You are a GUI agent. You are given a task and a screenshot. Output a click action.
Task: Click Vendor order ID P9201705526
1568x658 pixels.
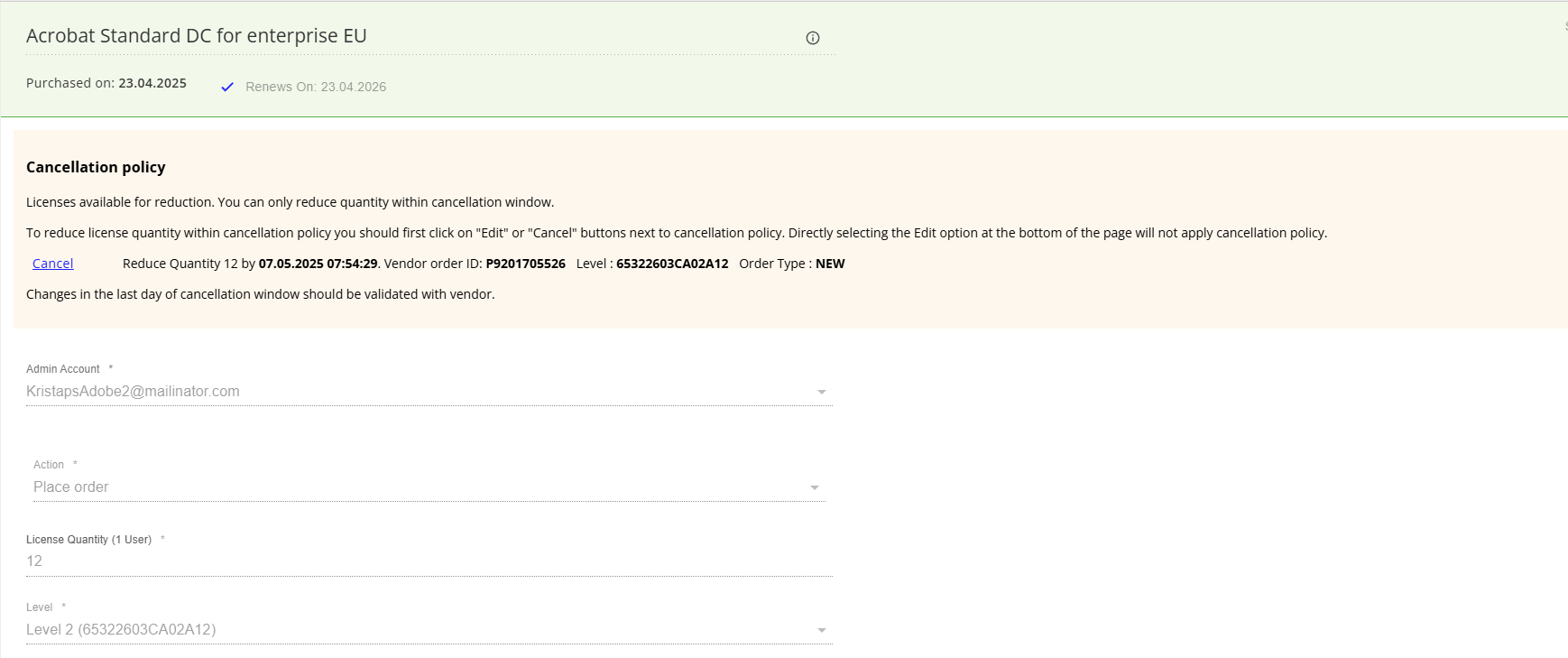pos(526,264)
